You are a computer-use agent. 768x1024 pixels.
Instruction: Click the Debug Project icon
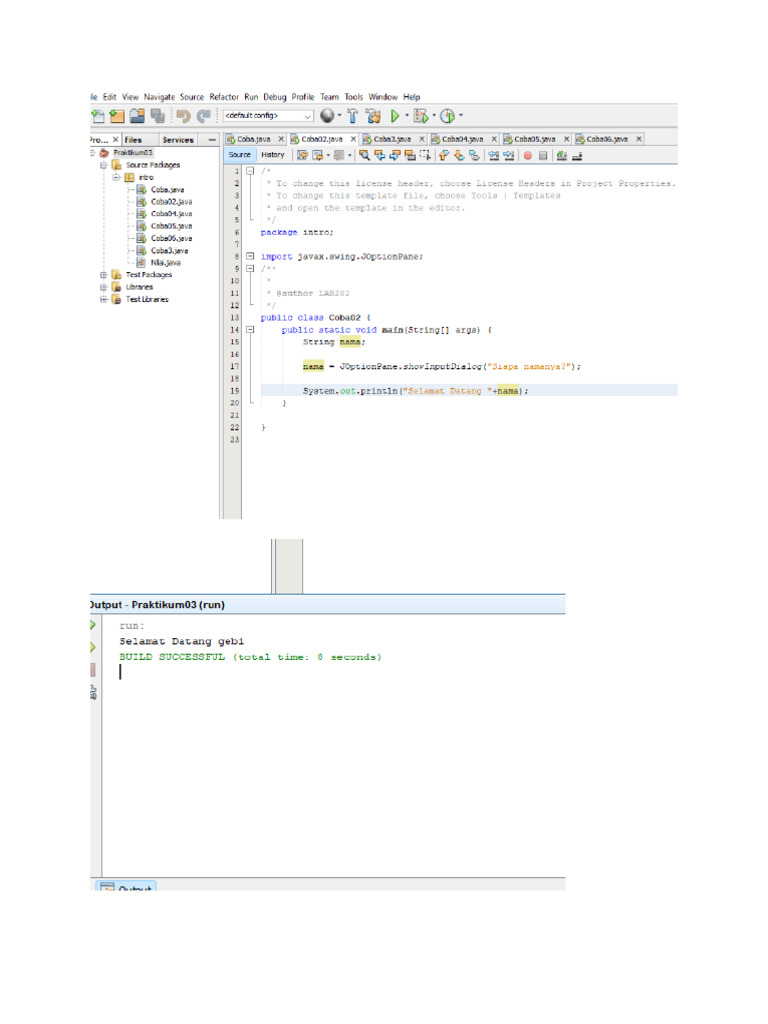tap(421, 116)
